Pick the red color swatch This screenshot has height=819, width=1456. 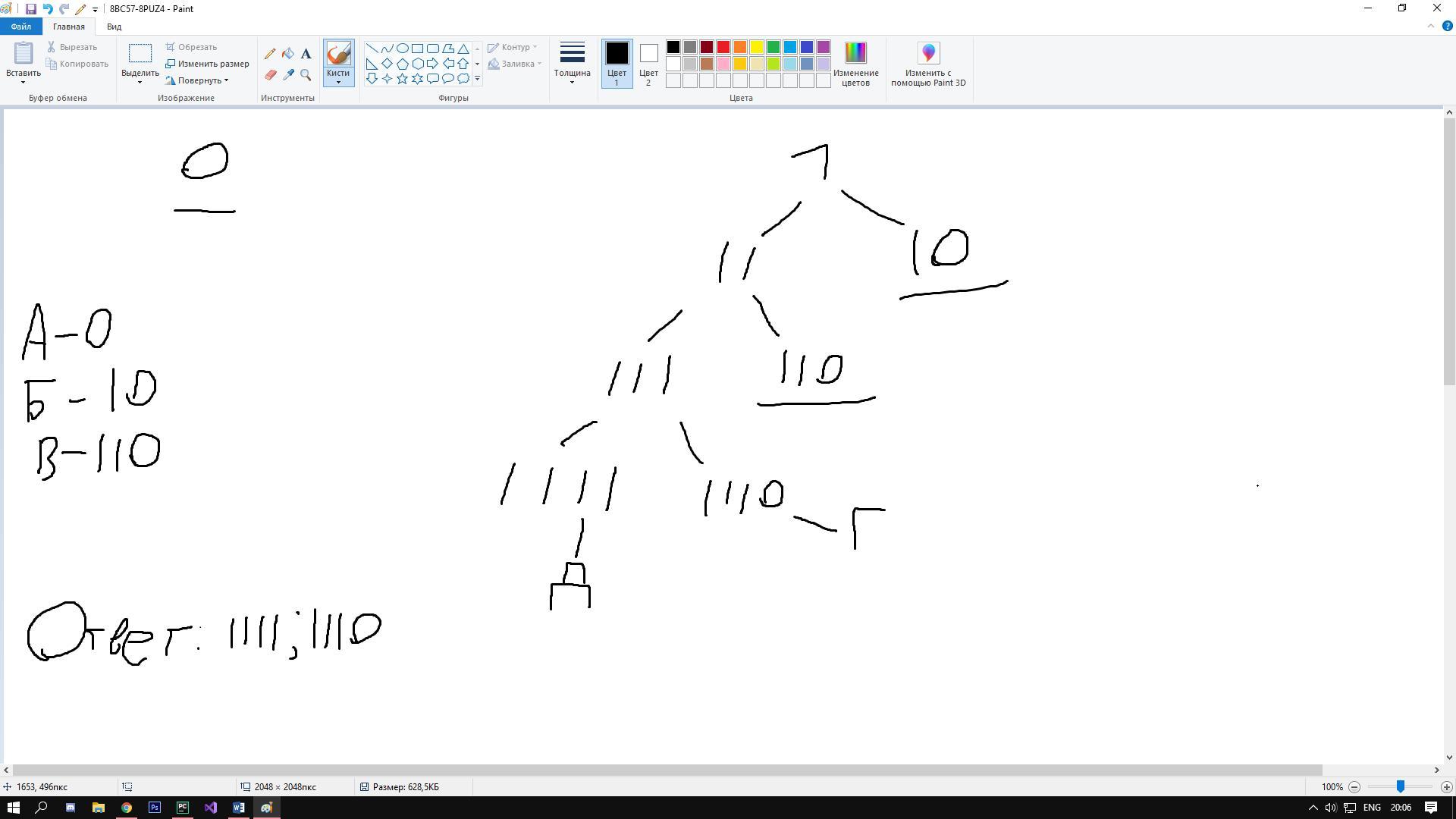pos(723,48)
